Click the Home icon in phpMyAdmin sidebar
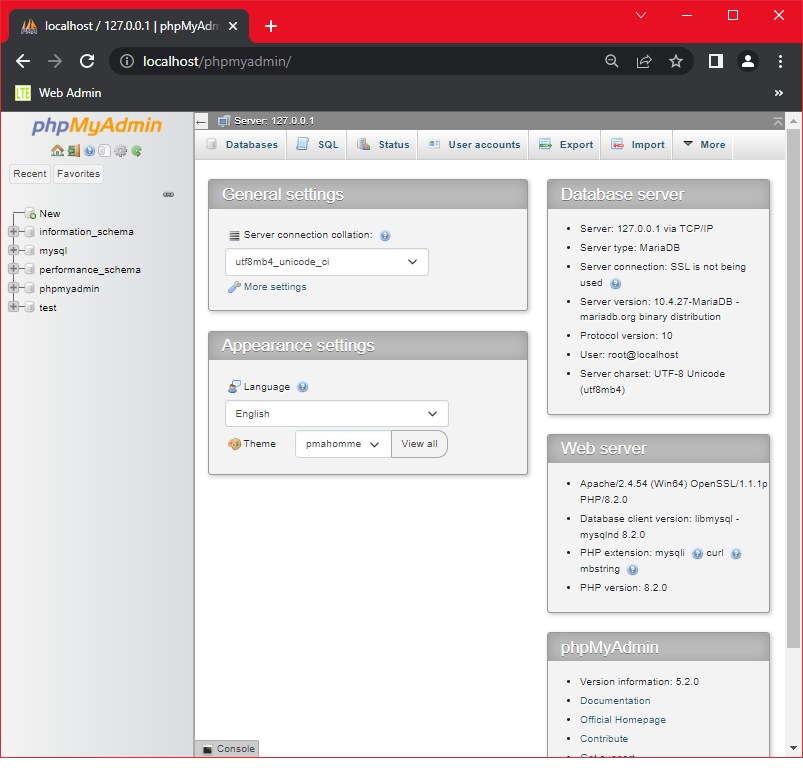 57,151
